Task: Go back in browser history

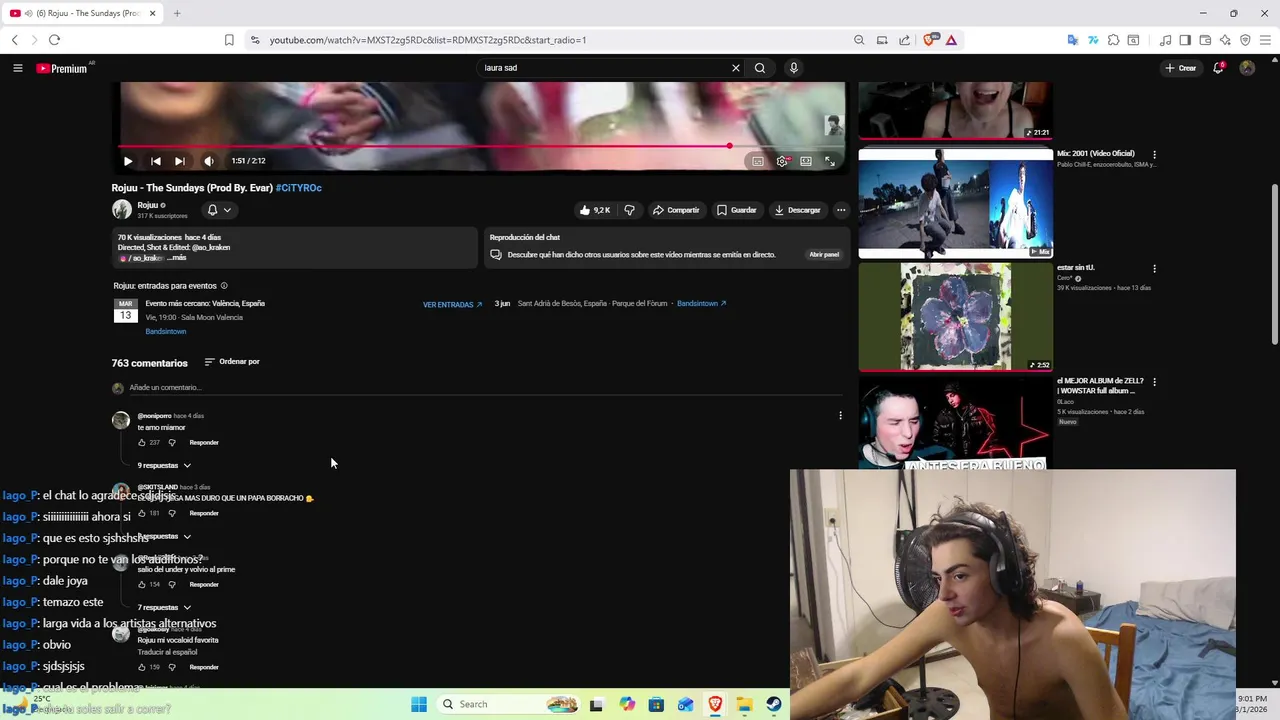Action: pos(14,40)
